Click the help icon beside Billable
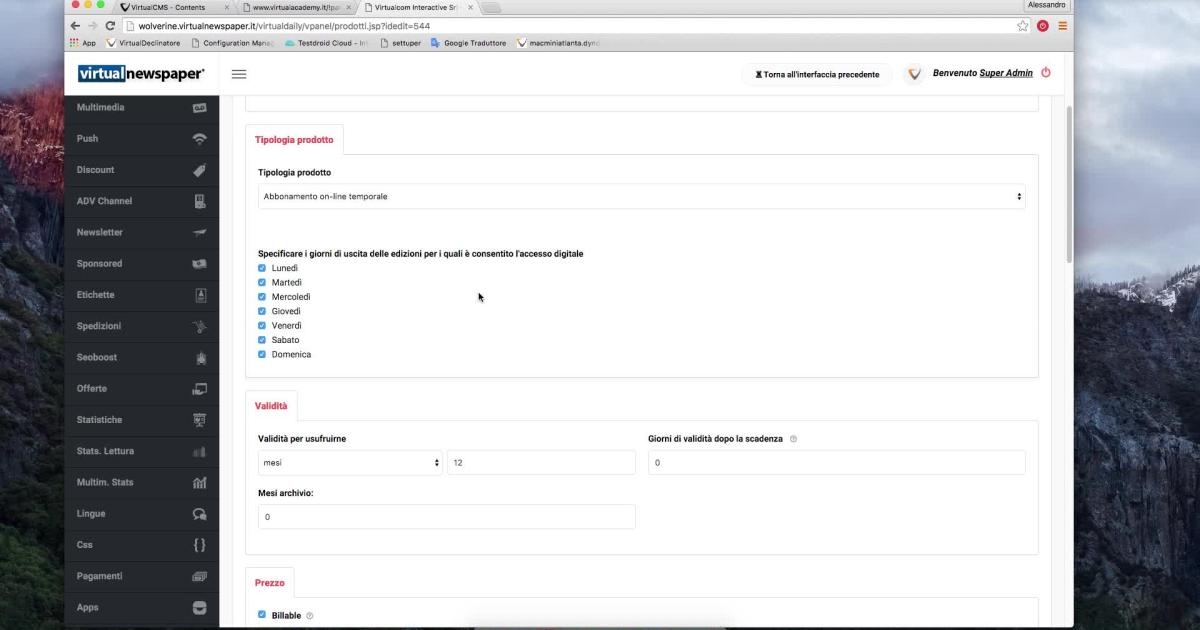 (x=310, y=616)
